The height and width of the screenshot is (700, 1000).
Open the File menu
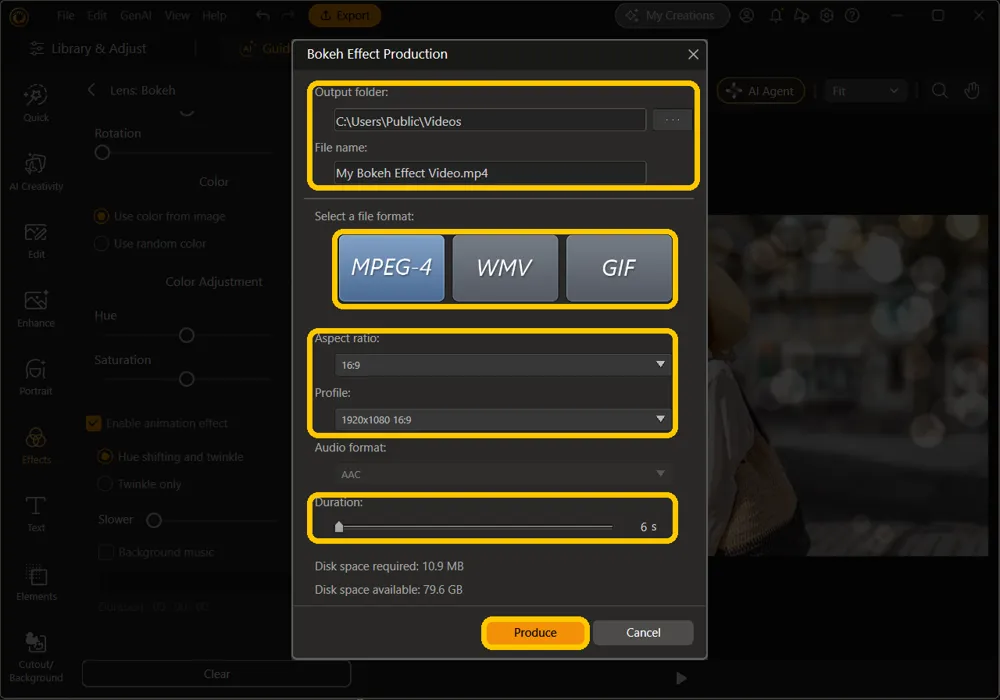(66, 15)
